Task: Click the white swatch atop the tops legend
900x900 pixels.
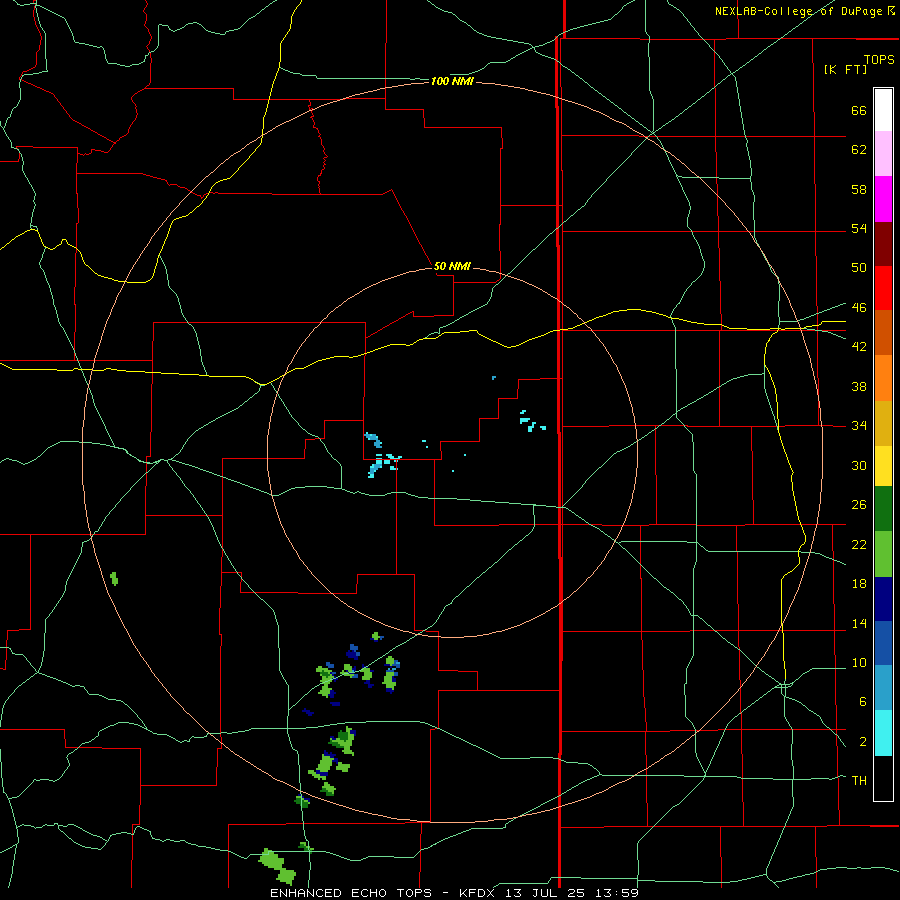Action: click(x=883, y=110)
